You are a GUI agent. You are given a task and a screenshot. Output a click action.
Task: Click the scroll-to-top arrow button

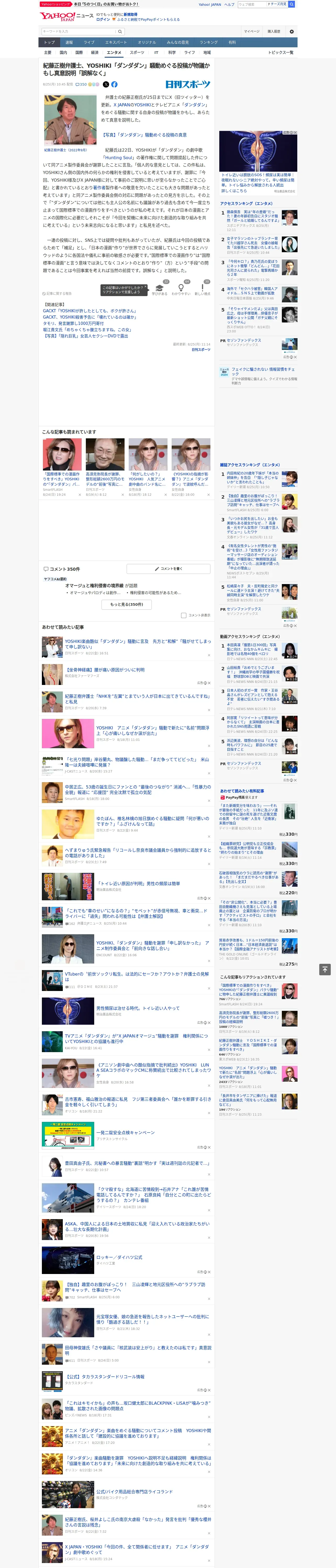(x=325, y=969)
